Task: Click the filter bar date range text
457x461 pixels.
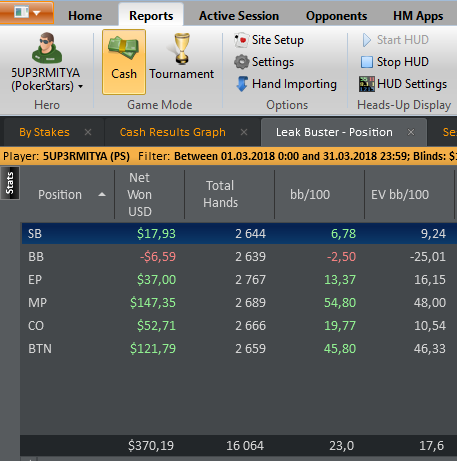Action: coord(292,156)
